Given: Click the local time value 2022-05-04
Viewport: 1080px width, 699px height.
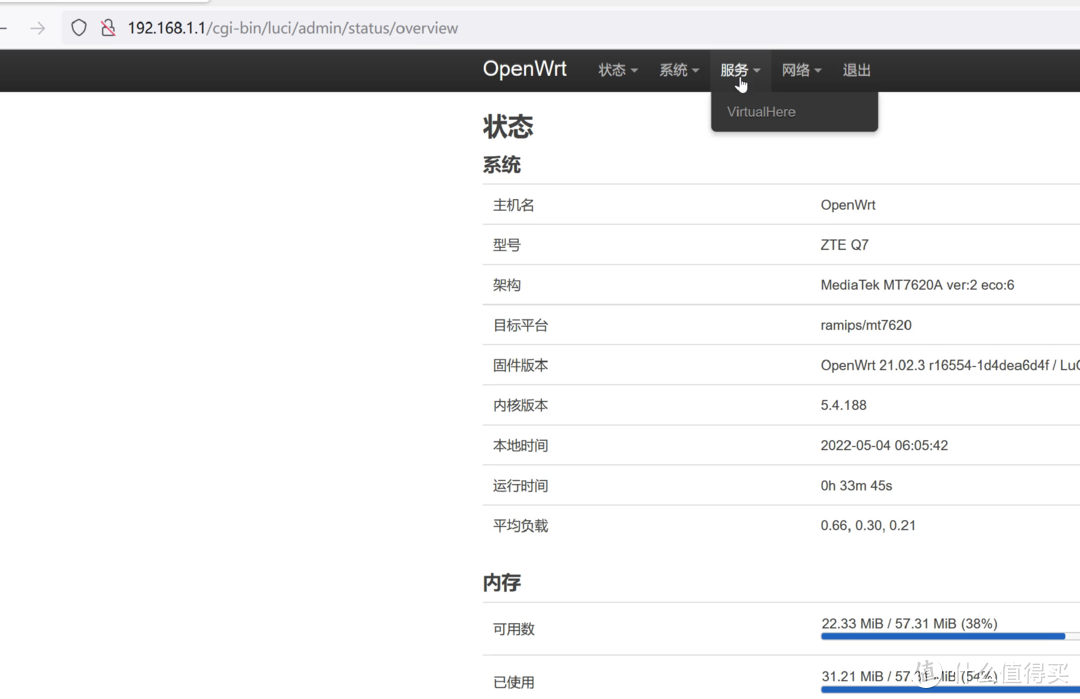Looking at the screenshot, I should point(896,444).
